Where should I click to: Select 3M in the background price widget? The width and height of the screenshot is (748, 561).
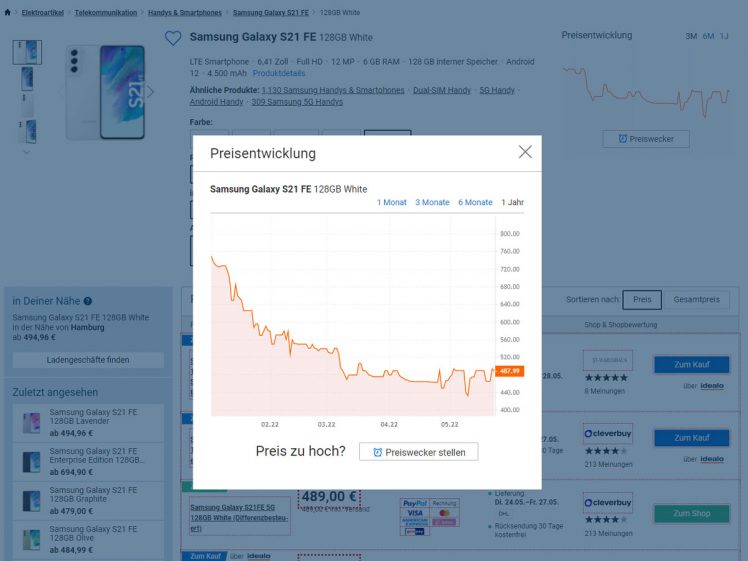point(691,36)
